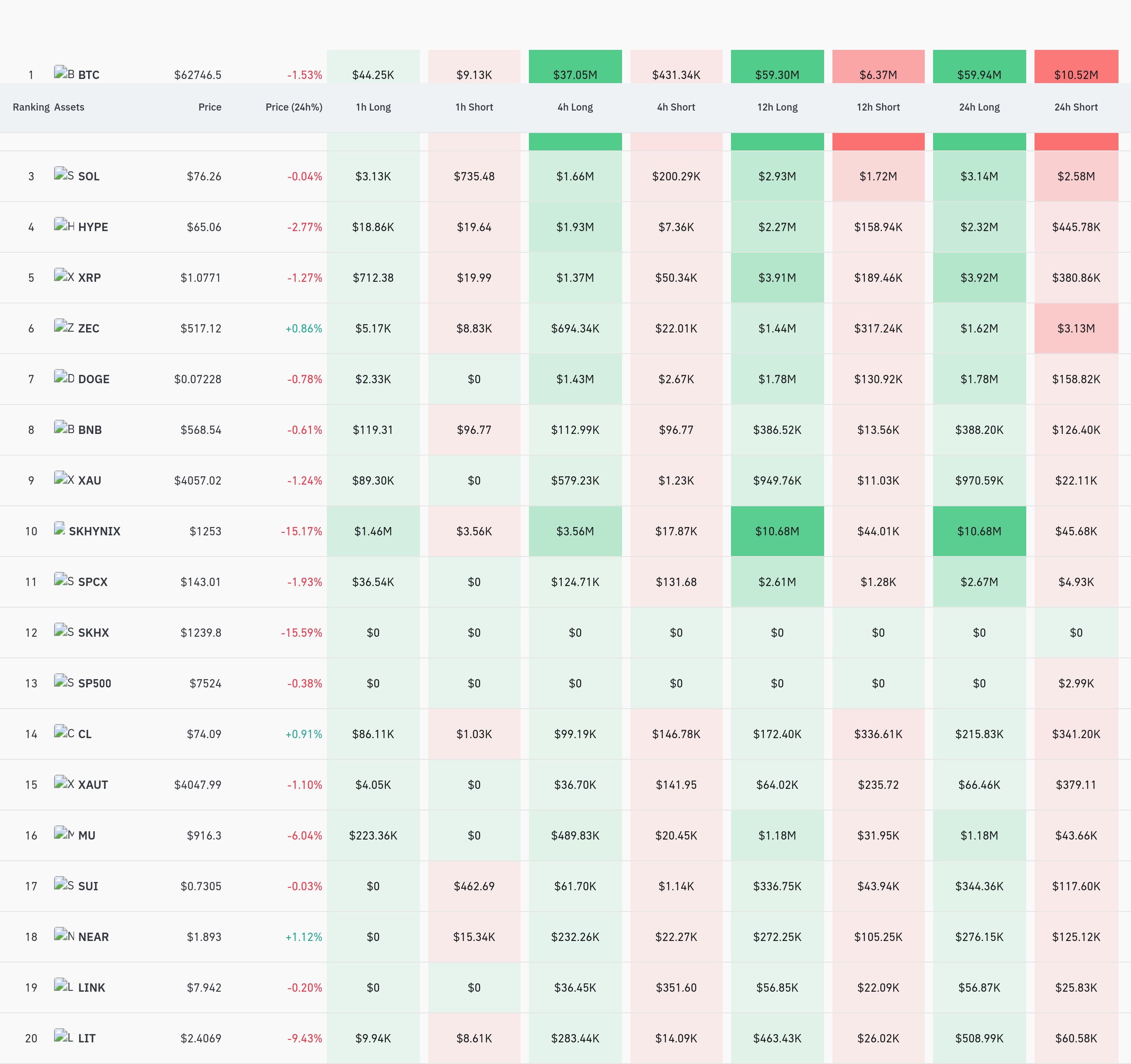
Task: Click the ZEC coin icon
Action: coord(64,326)
